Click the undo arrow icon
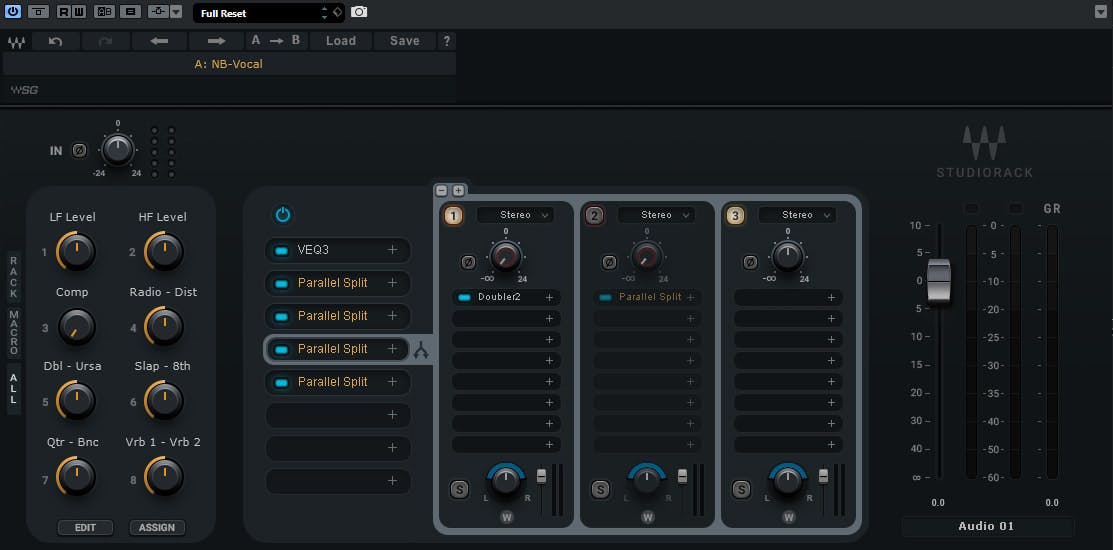 point(56,41)
